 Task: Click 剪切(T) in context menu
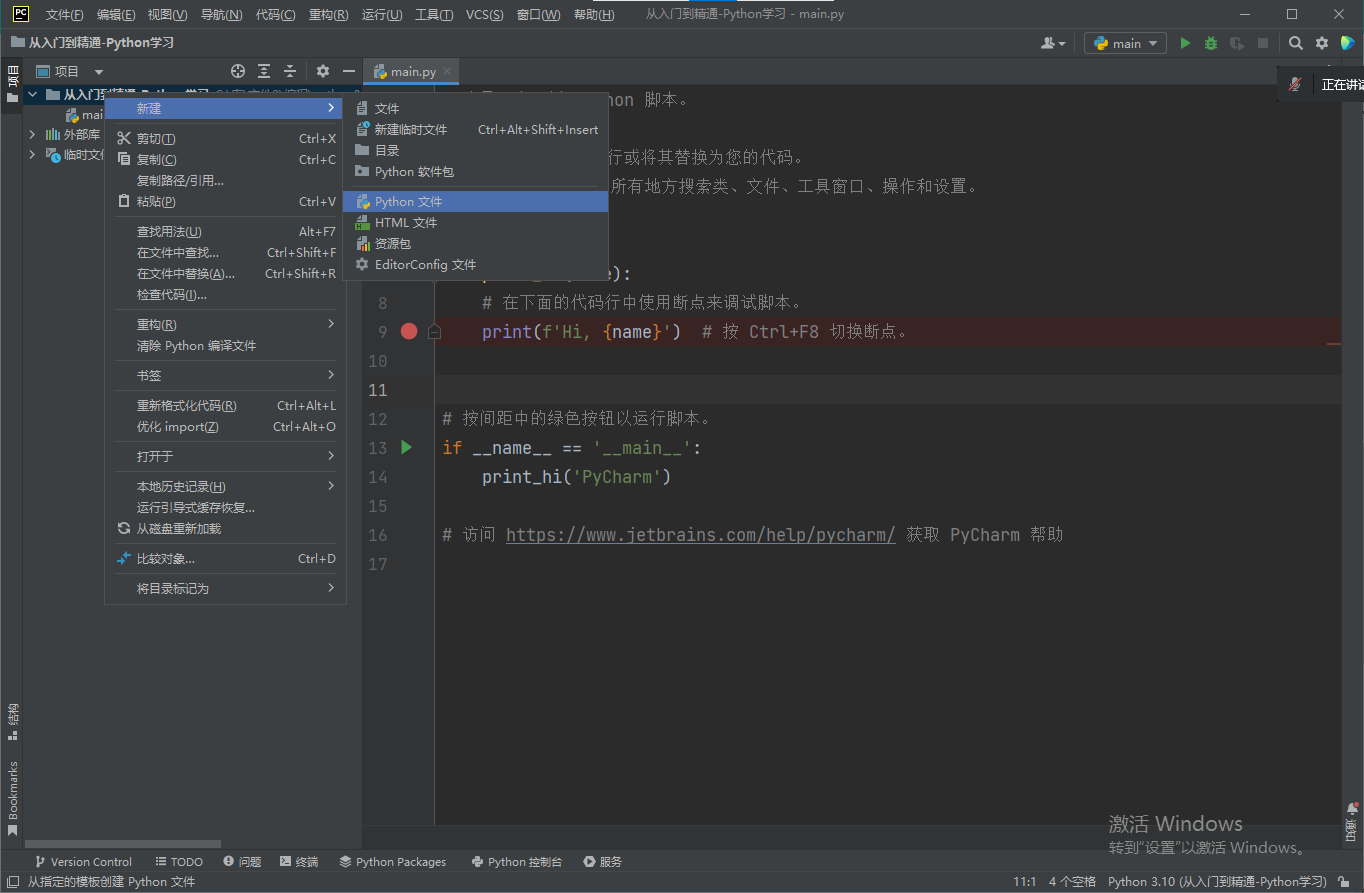(225, 139)
